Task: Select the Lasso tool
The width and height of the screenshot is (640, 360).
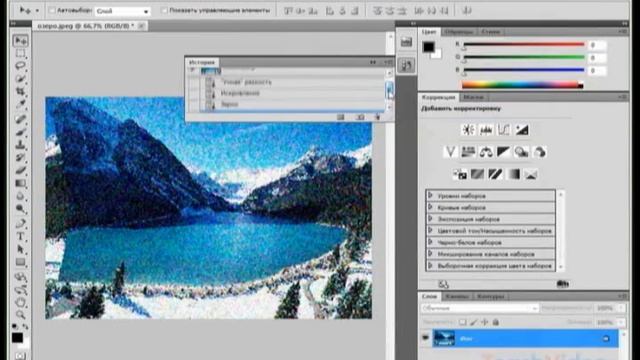Action: tap(20, 66)
